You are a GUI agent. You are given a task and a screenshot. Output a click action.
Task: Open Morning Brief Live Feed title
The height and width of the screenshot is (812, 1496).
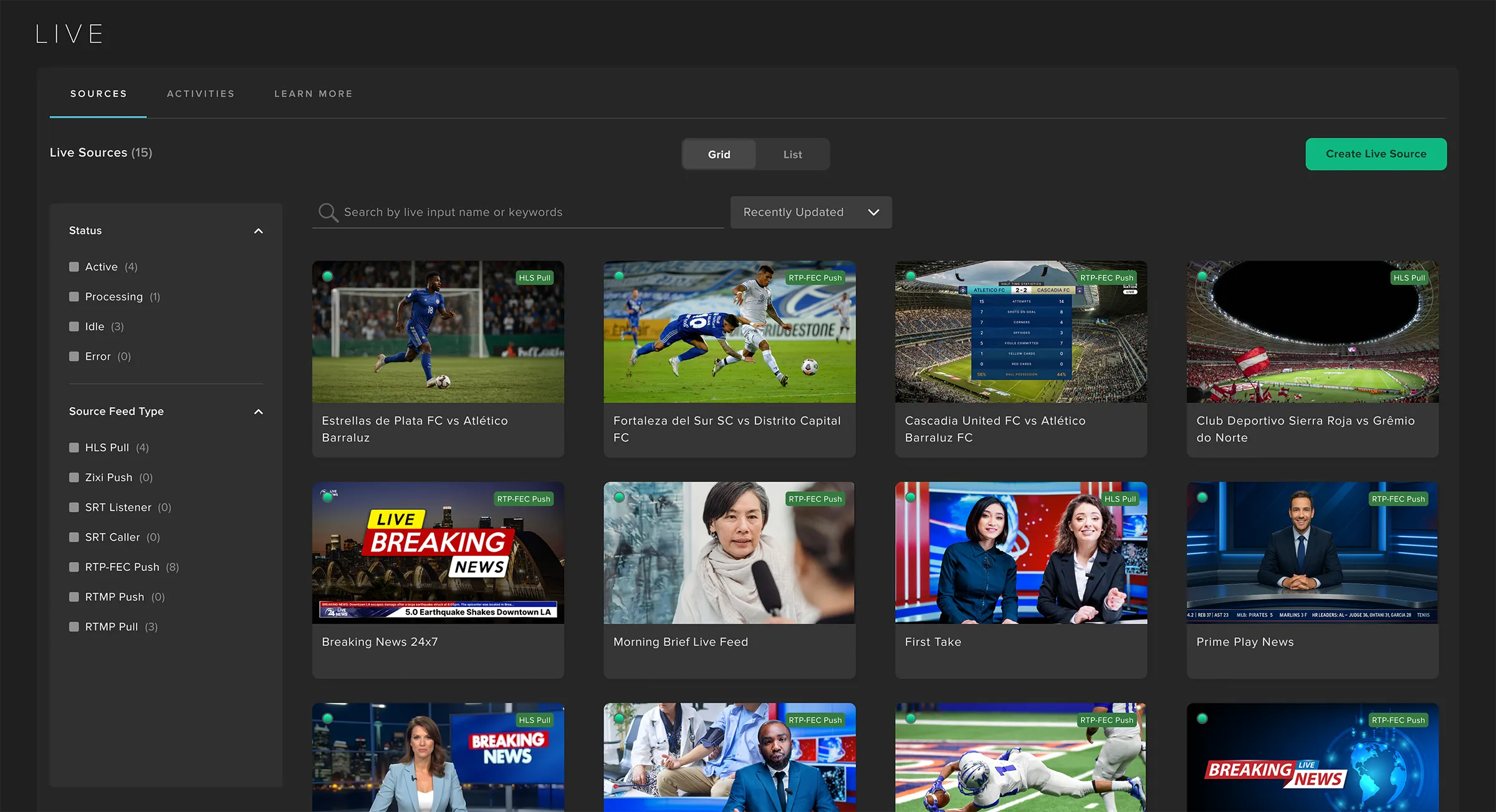[680, 642]
